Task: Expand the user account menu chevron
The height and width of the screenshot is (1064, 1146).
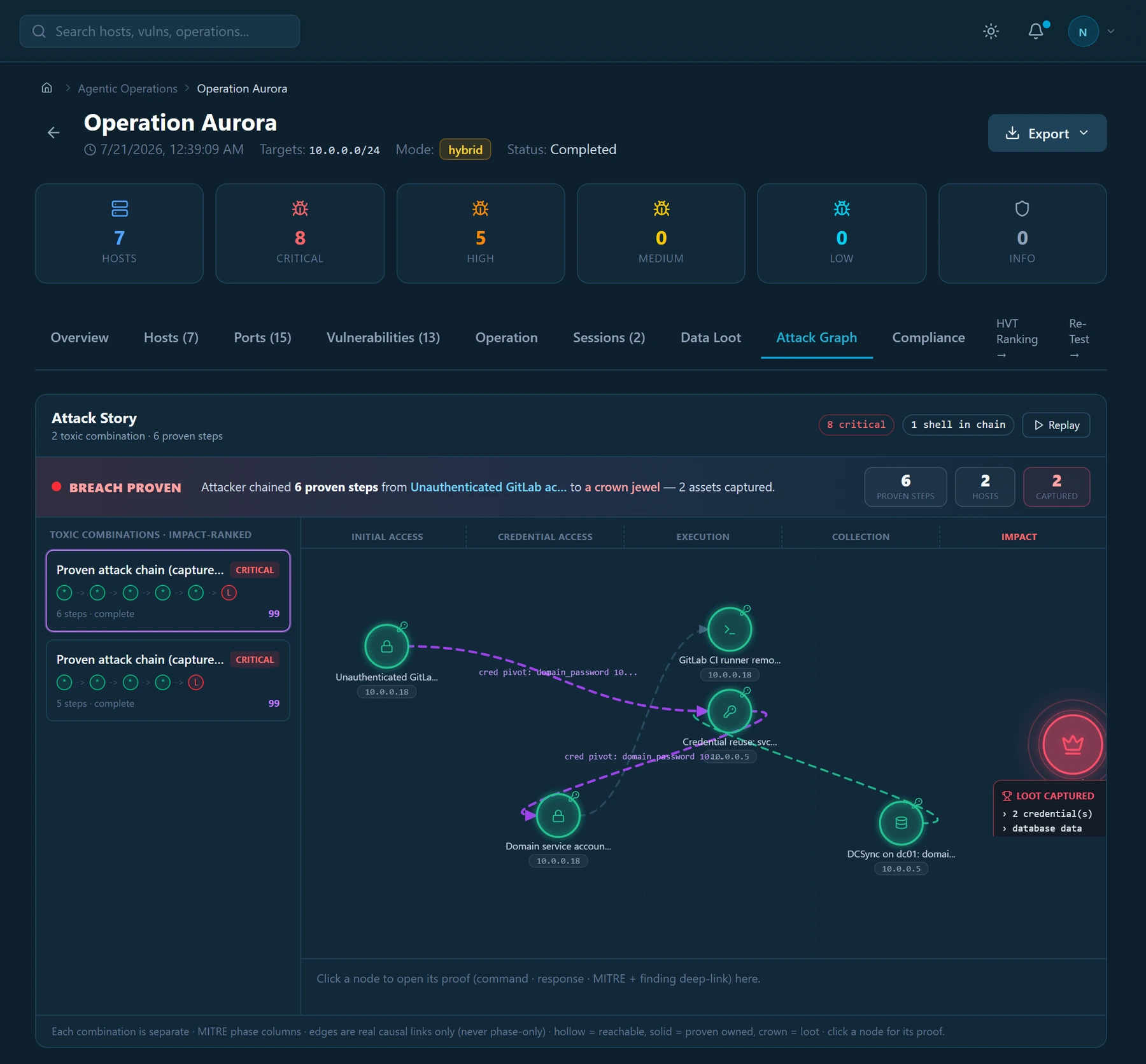Action: (1111, 31)
